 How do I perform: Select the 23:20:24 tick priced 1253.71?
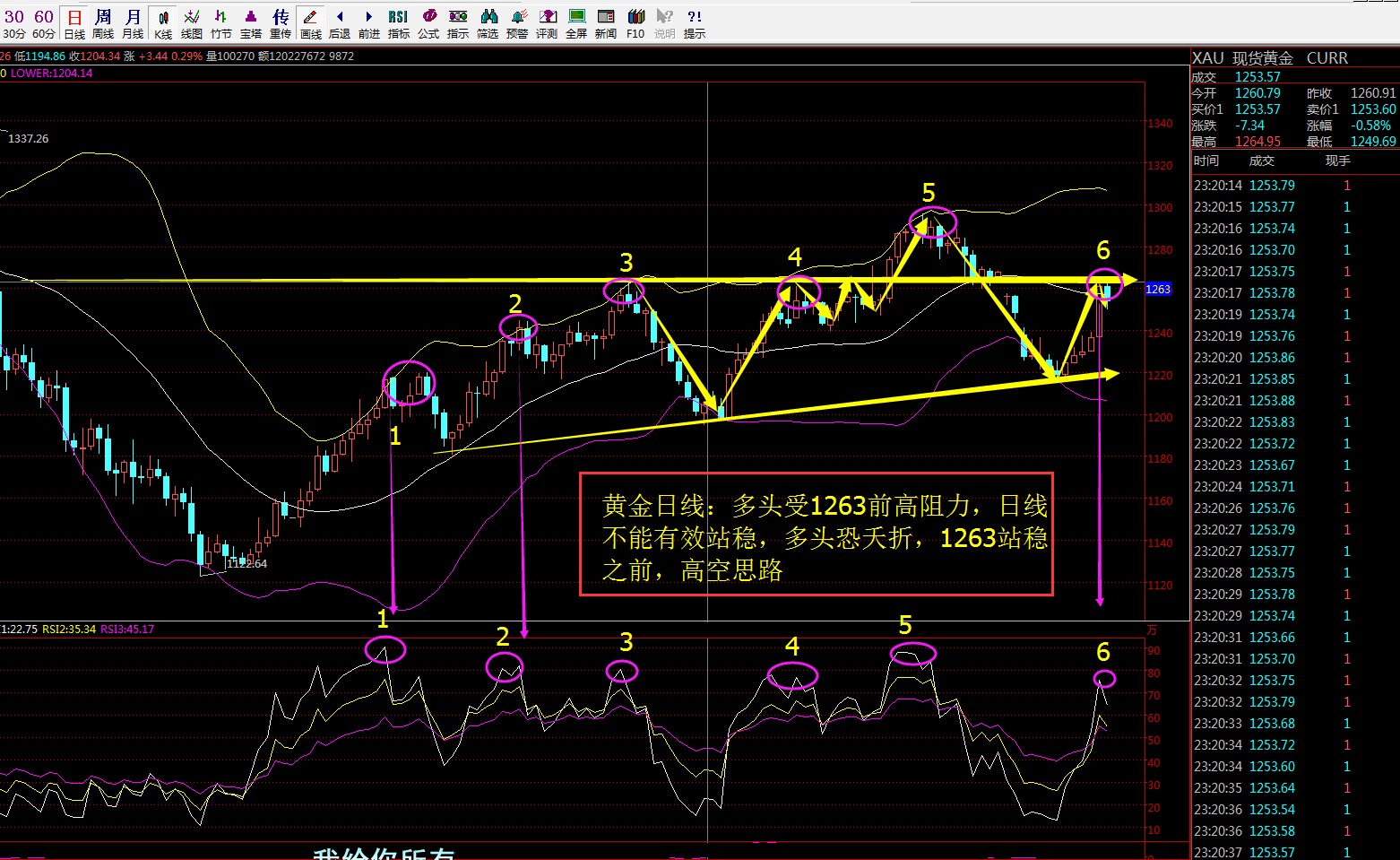point(1294,487)
